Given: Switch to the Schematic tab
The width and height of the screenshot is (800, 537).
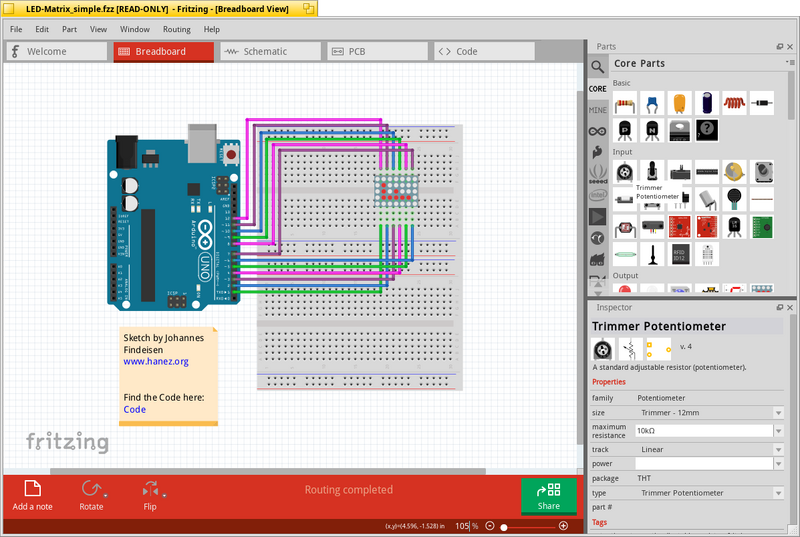Looking at the screenshot, I should 271,52.
